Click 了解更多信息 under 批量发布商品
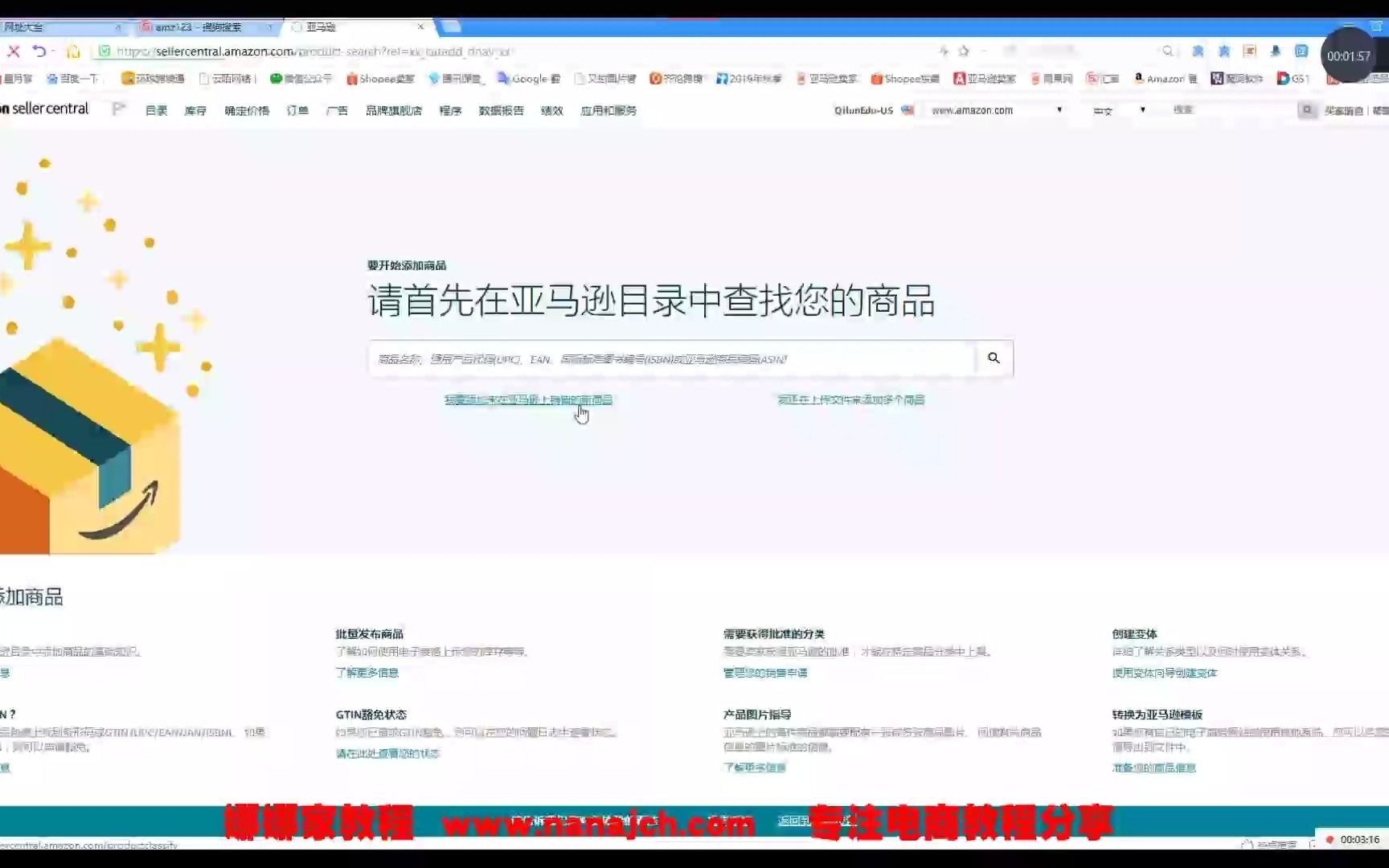Viewport: 1389px width, 868px height. coord(367,673)
